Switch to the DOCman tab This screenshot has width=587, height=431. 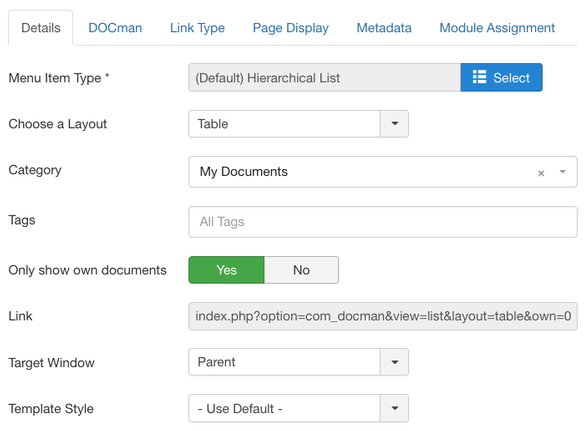[x=115, y=28]
